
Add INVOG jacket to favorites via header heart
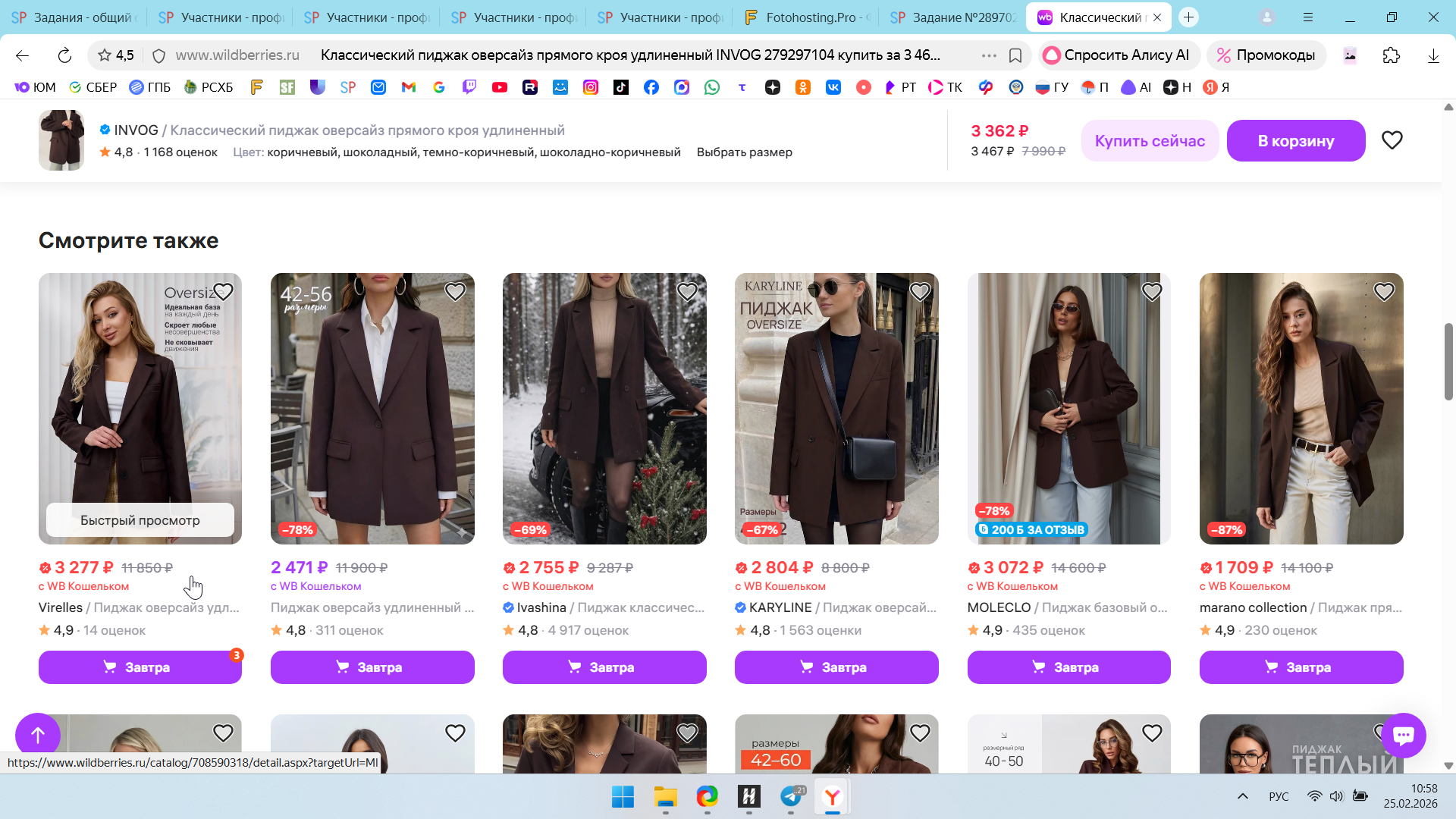pos(1392,140)
